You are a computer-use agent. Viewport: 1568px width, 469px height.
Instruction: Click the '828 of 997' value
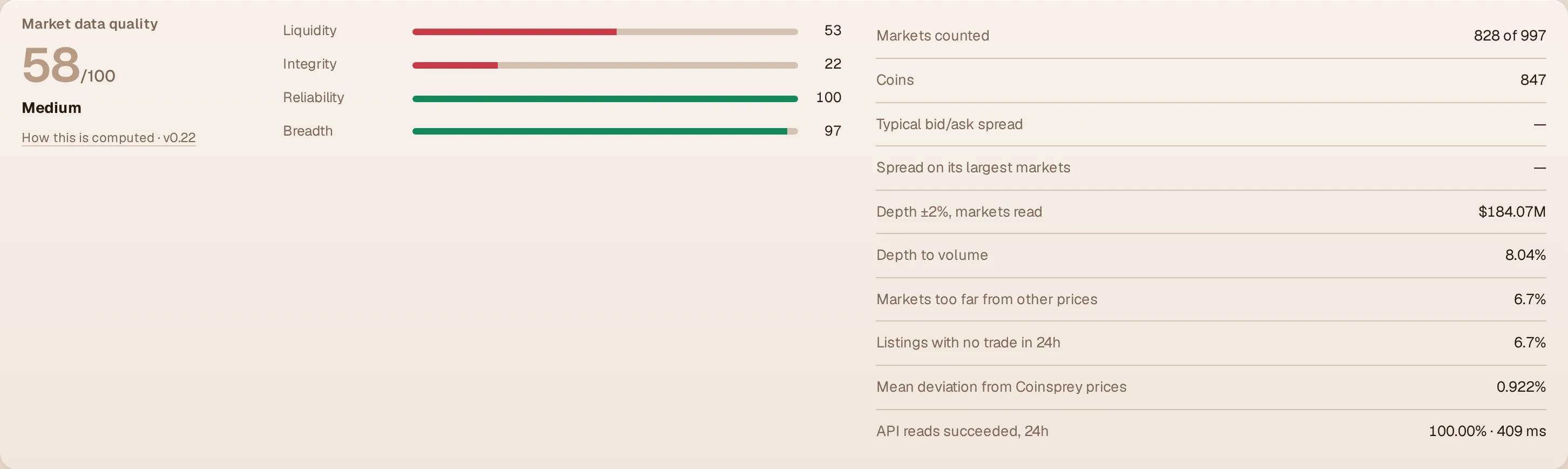point(1510,36)
